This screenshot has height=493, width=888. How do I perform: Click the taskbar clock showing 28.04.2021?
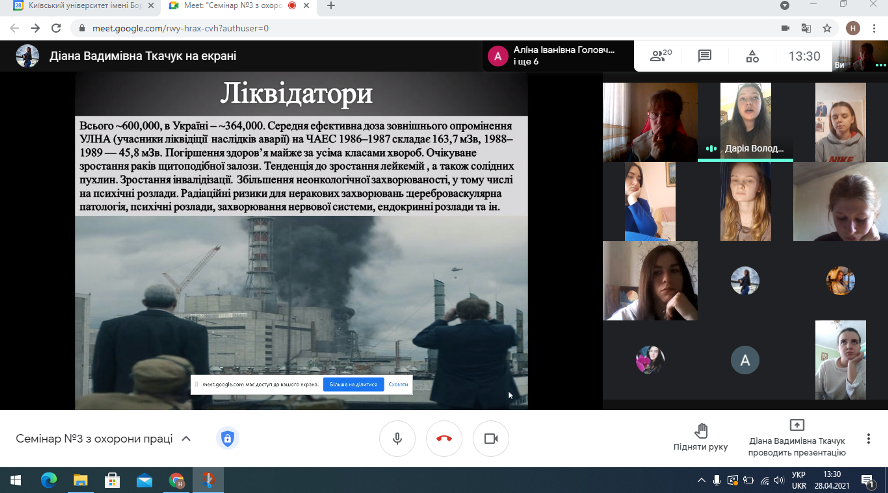pos(832,481)
